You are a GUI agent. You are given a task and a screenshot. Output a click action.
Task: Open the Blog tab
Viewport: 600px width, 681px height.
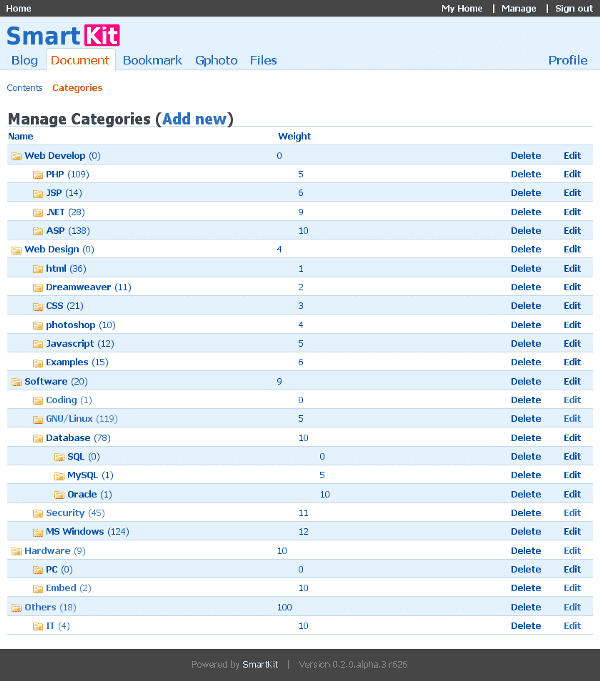point(24,60)
